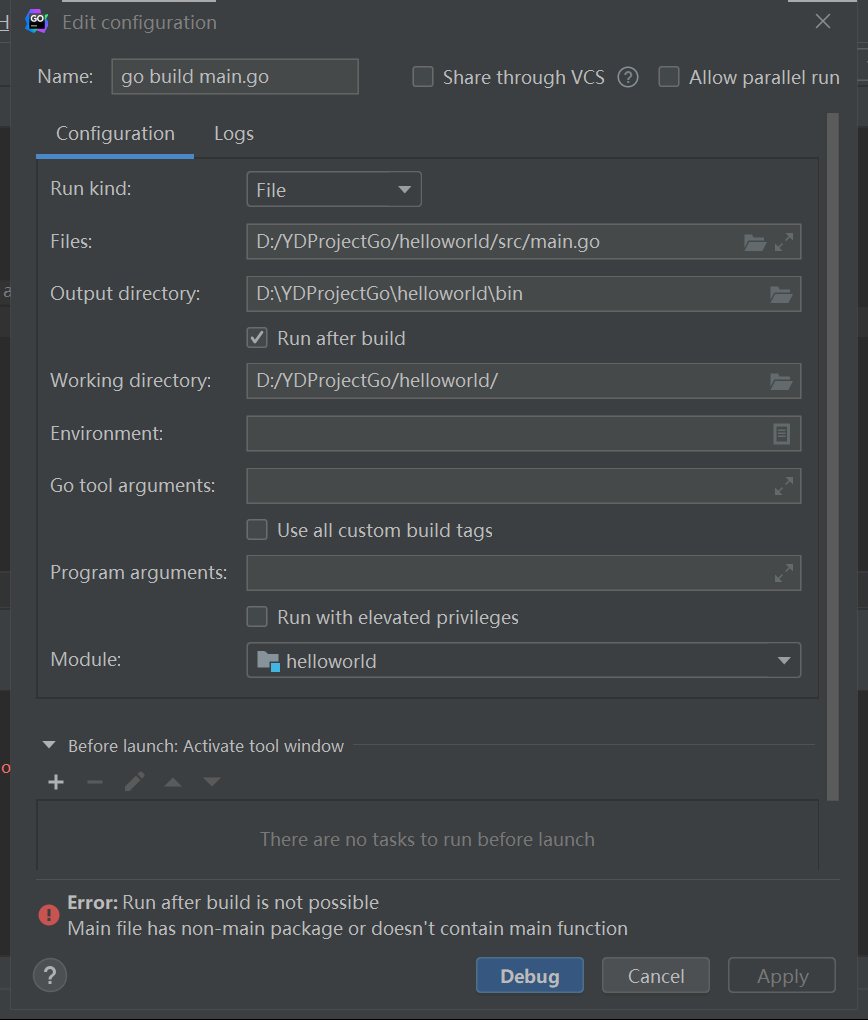Open the Share through VCS help icon
This screenshot has width=868, height=1020.
point(628,77)
